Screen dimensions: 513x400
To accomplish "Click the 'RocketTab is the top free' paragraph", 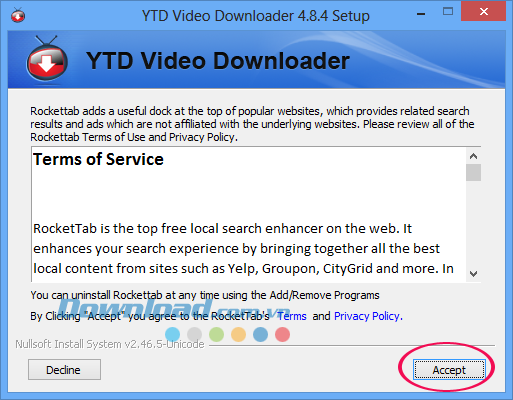I will [243, 248].
